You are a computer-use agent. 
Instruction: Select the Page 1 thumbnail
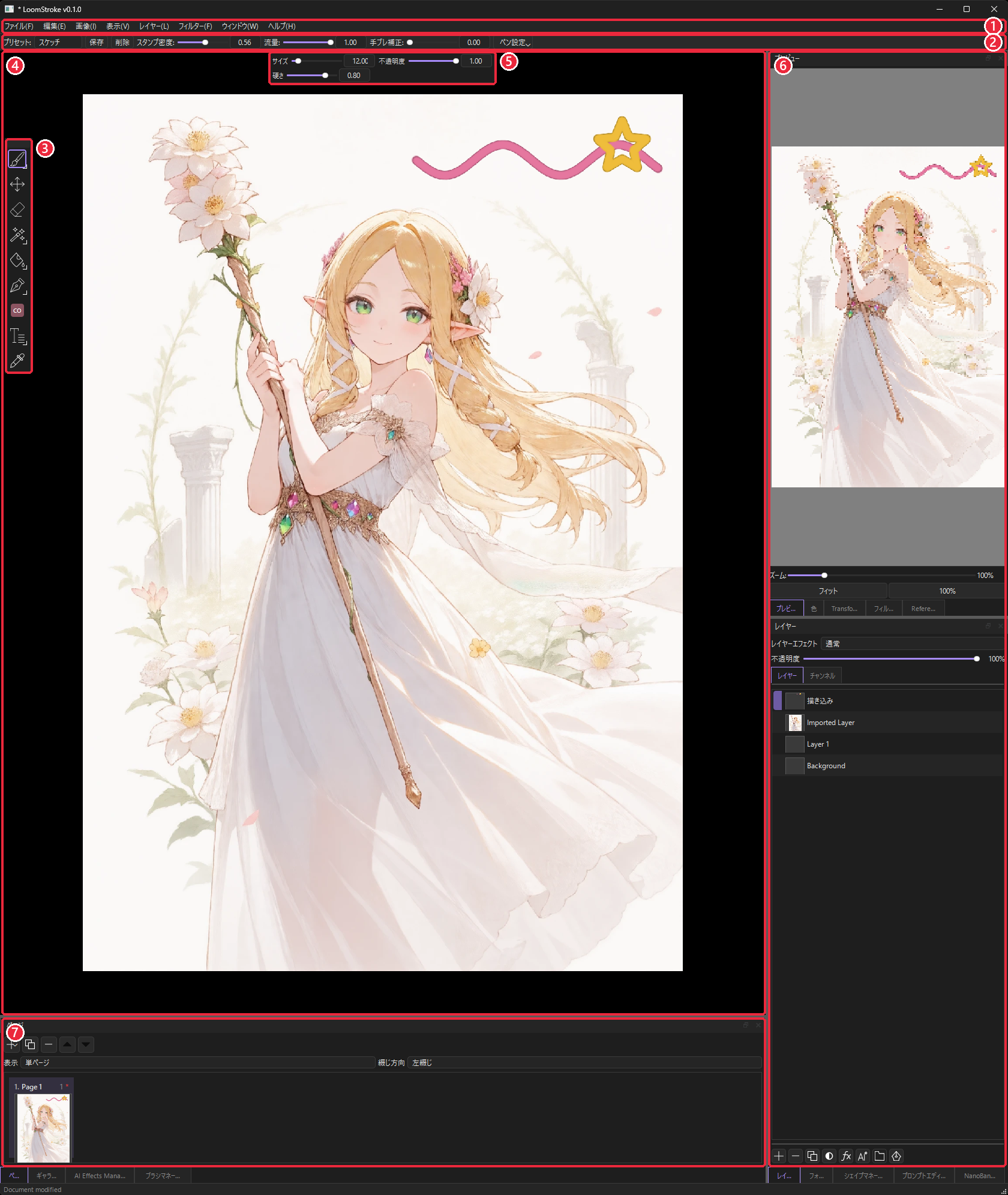tap(43, 1127)
